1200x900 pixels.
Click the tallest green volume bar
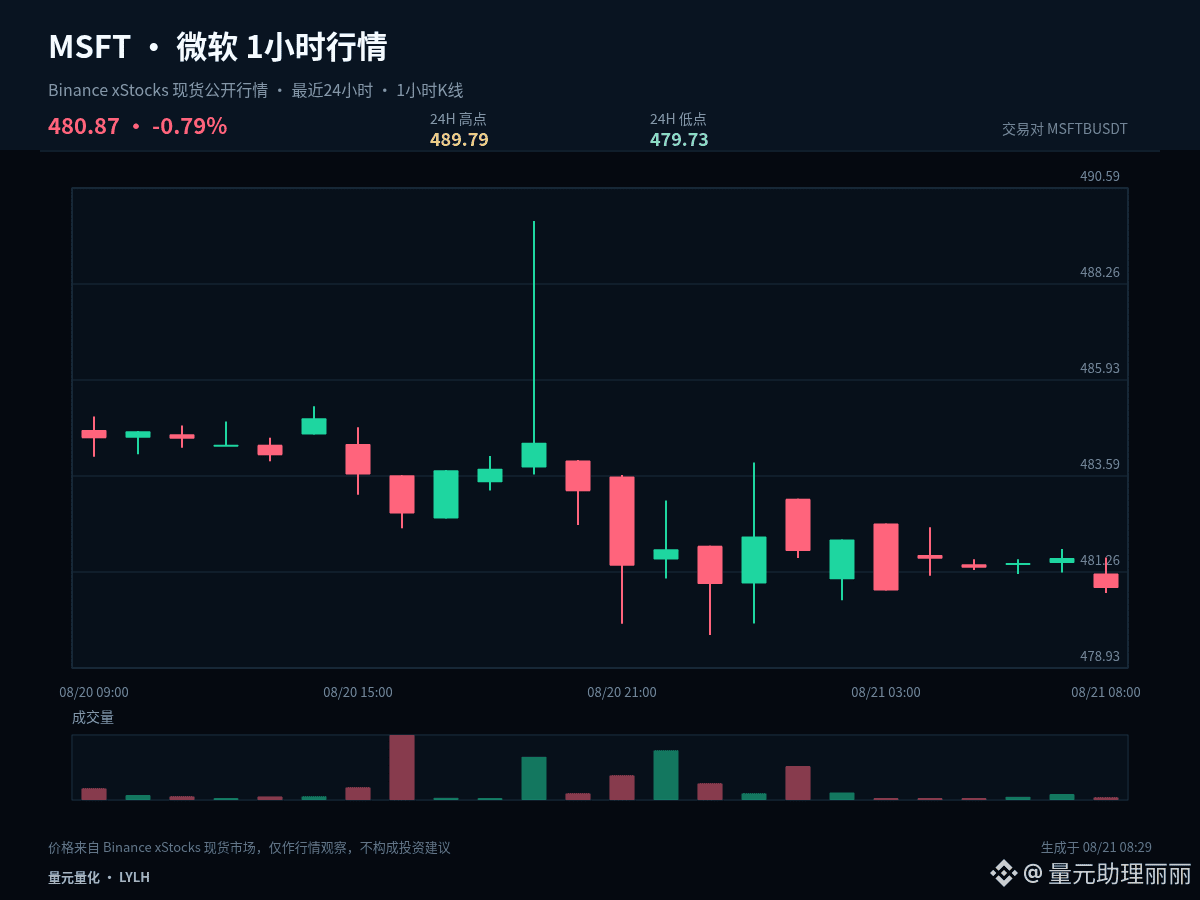(666, 775)
